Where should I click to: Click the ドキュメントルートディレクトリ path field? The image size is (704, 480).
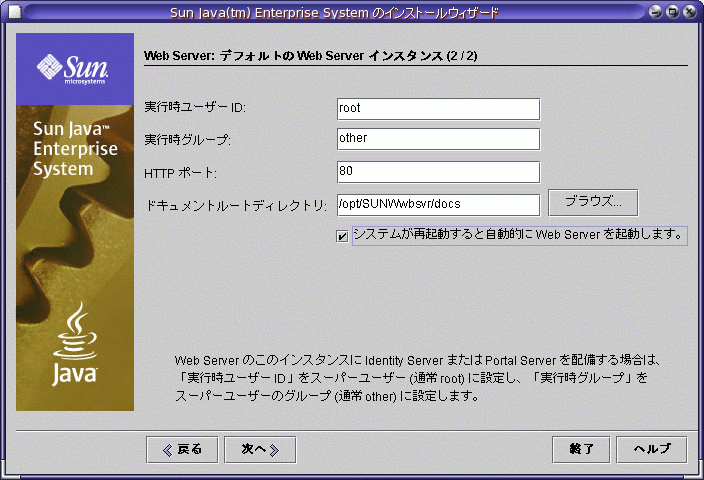(x=438, y=205)
